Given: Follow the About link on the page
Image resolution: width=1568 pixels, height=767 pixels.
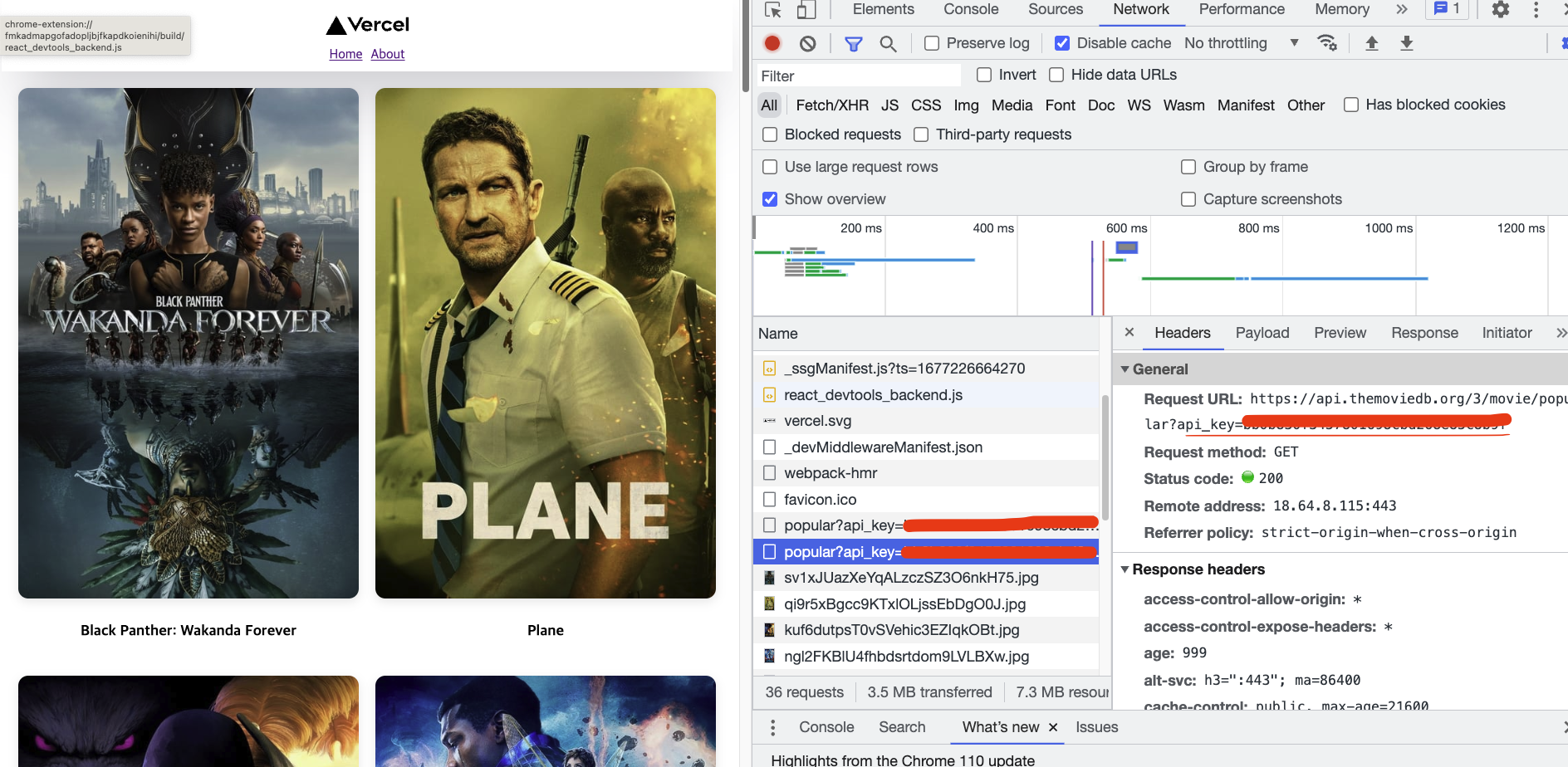Looking at the screenshot, I should click(x=388, y=54).
